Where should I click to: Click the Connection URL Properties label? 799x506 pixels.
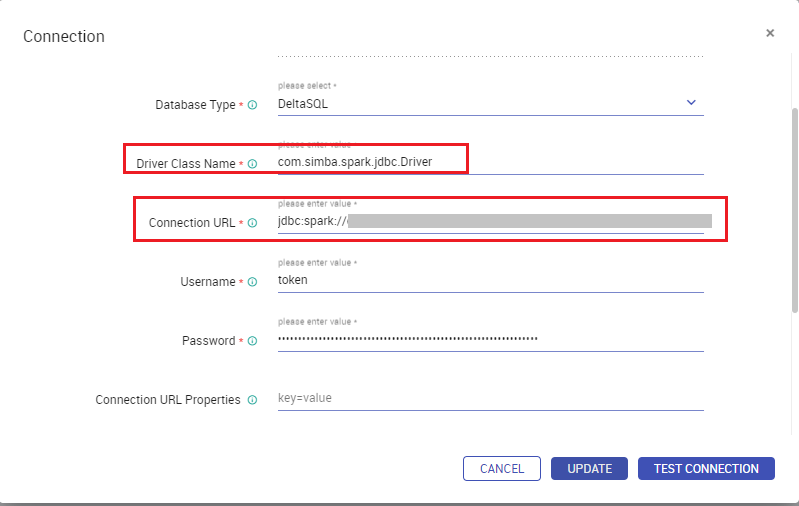point(168,400)
